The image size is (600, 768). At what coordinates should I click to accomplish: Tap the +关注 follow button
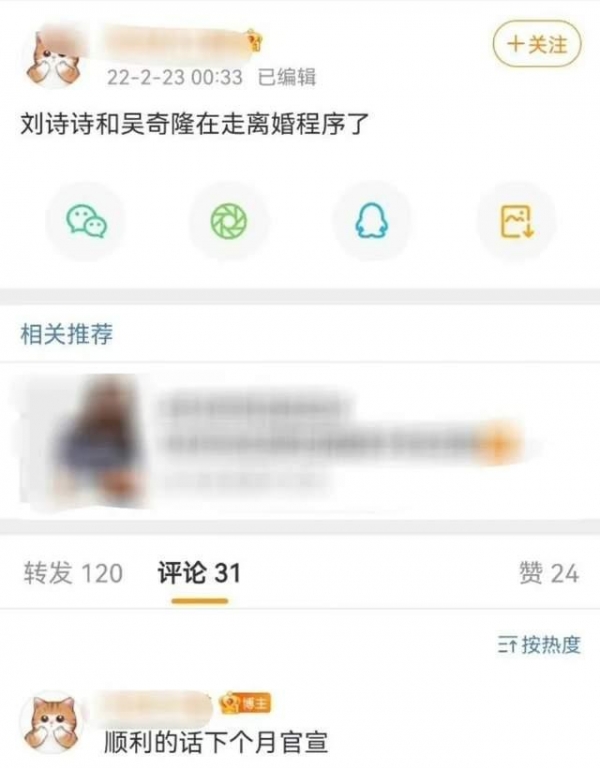(537, 45)
